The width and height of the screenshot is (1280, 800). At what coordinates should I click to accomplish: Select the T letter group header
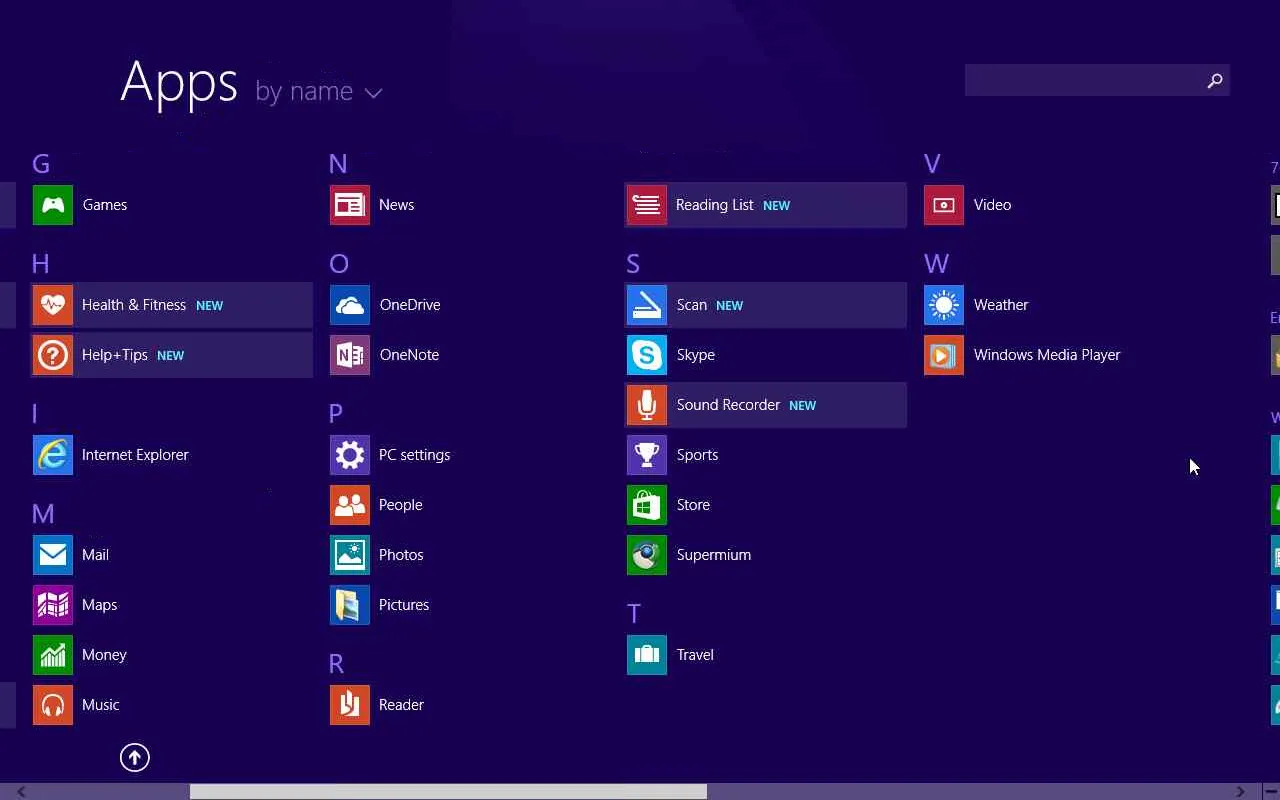coord(633,614)
